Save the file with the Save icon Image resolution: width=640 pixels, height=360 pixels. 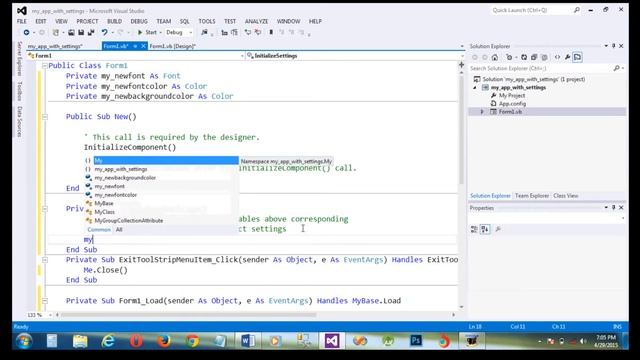click(81, 32)
